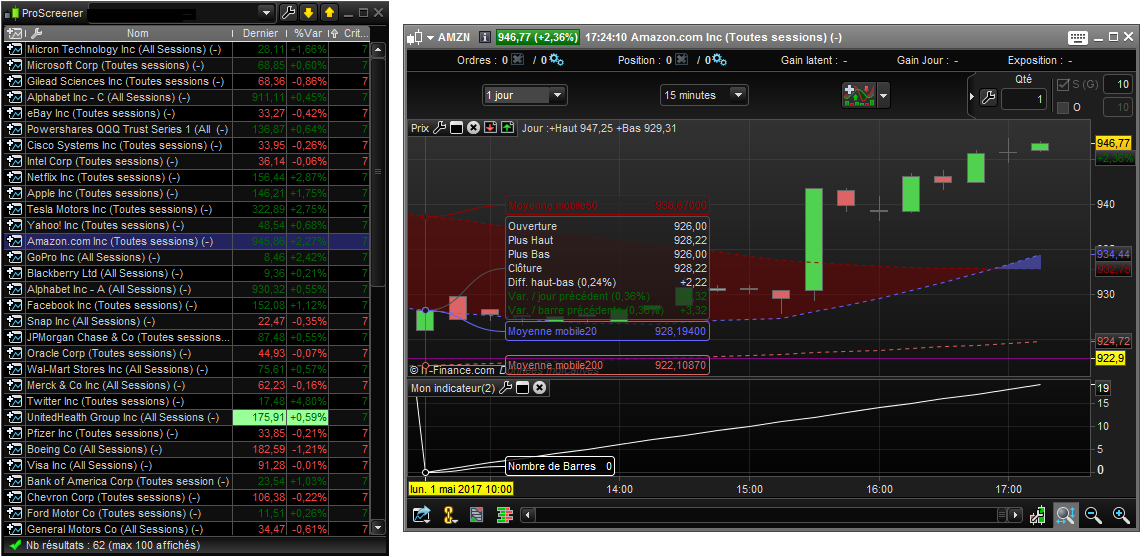The width and height of the screenshot is (1144, 557).
Task: Click the S (G) value field showing 10
Action: [x=1118, y=85]
